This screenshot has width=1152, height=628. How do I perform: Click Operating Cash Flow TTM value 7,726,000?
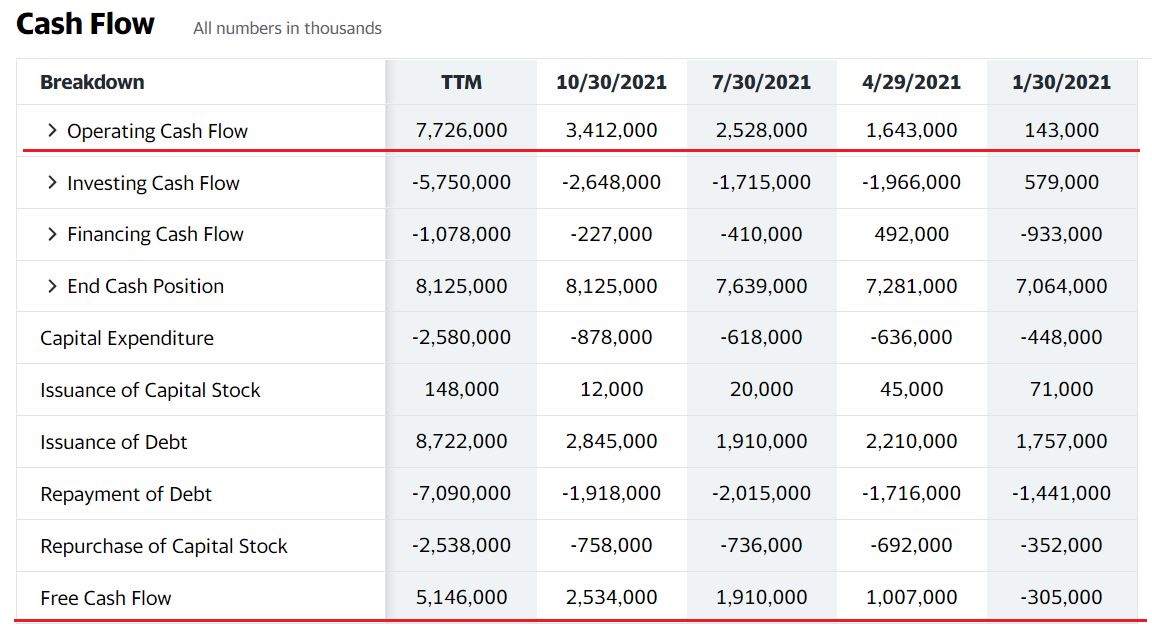click(x=461, y=131)
